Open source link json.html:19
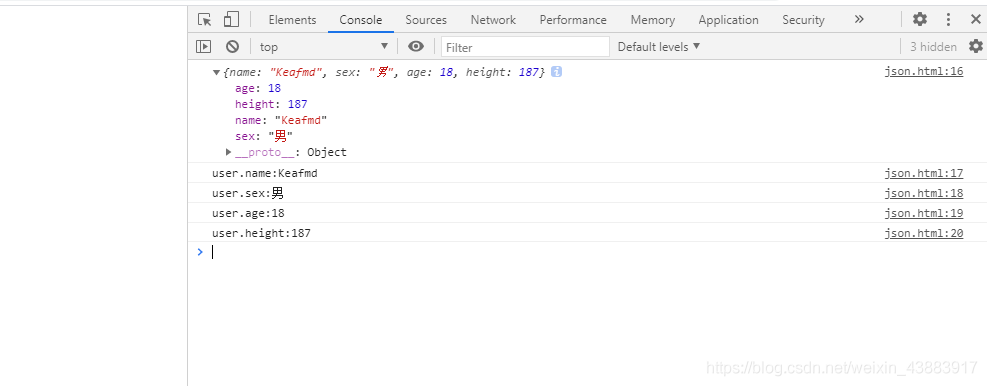 pos(923,213)
